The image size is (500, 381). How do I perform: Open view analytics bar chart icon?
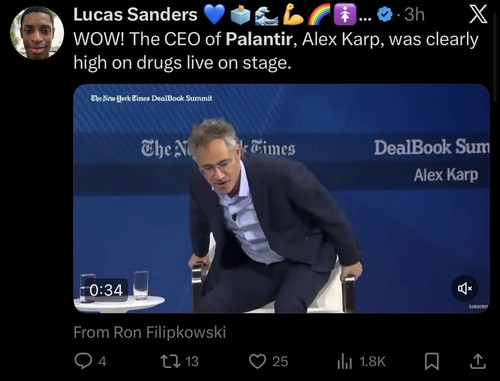tap(344, 361)
